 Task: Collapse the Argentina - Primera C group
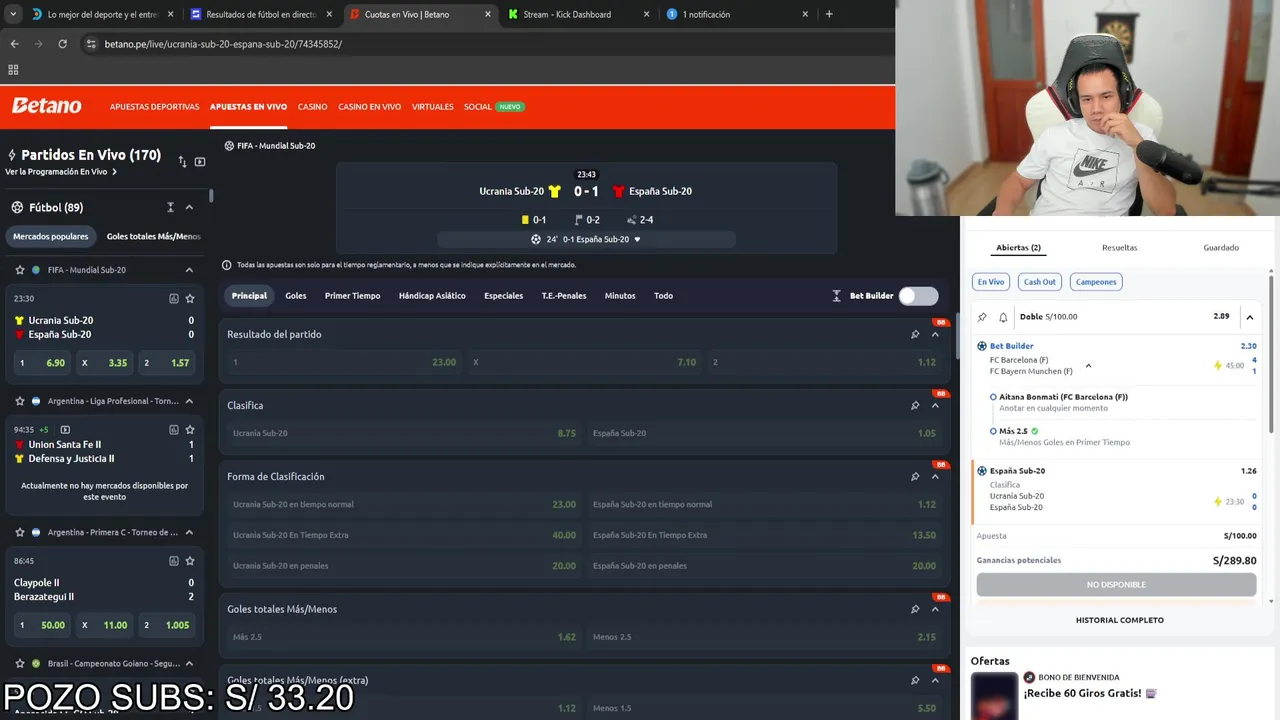pyautogui.click(x=189, y=532)
